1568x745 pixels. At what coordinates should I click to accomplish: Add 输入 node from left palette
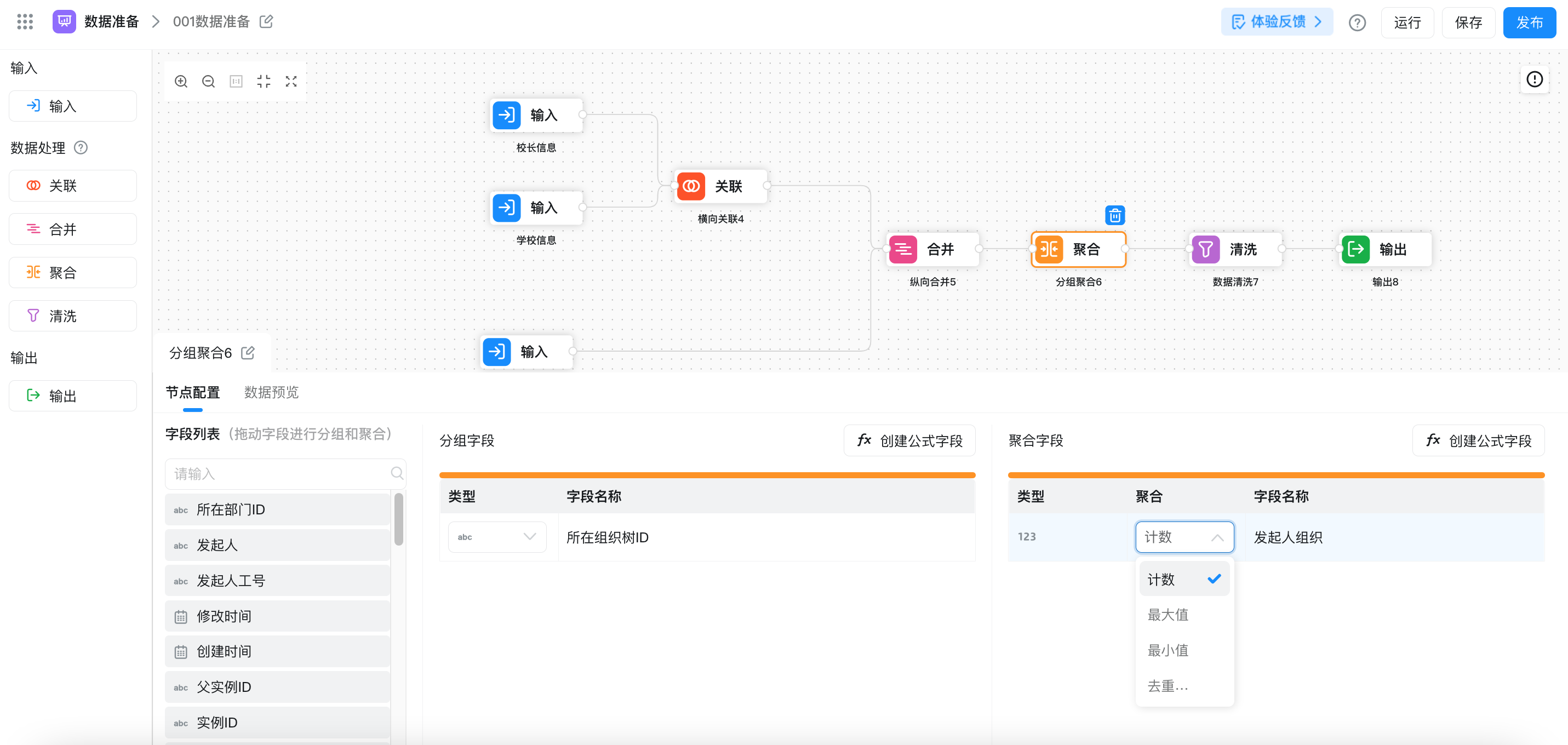[x=72, y=106]
